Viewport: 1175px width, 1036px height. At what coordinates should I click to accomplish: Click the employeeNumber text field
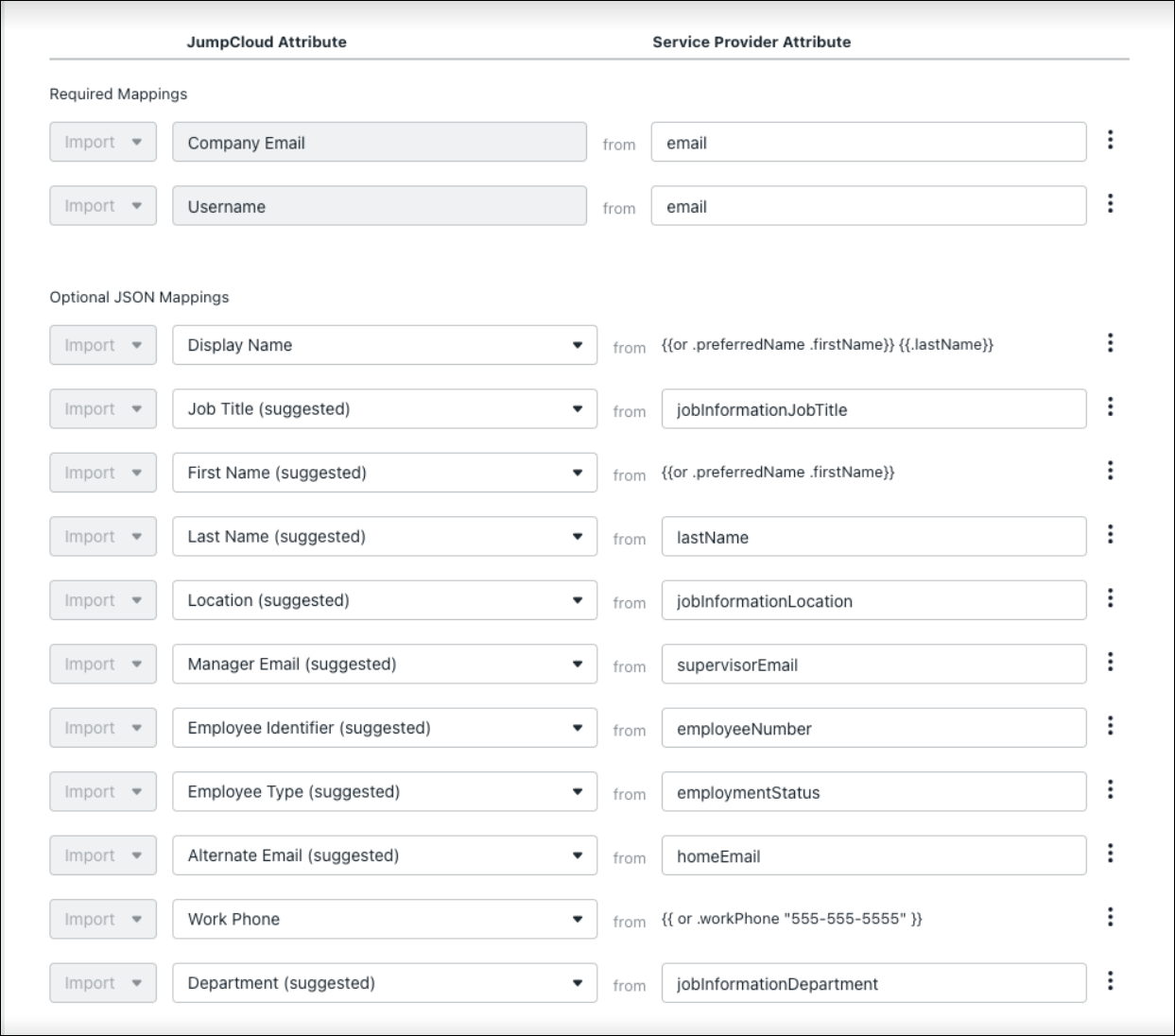[873, 729]
